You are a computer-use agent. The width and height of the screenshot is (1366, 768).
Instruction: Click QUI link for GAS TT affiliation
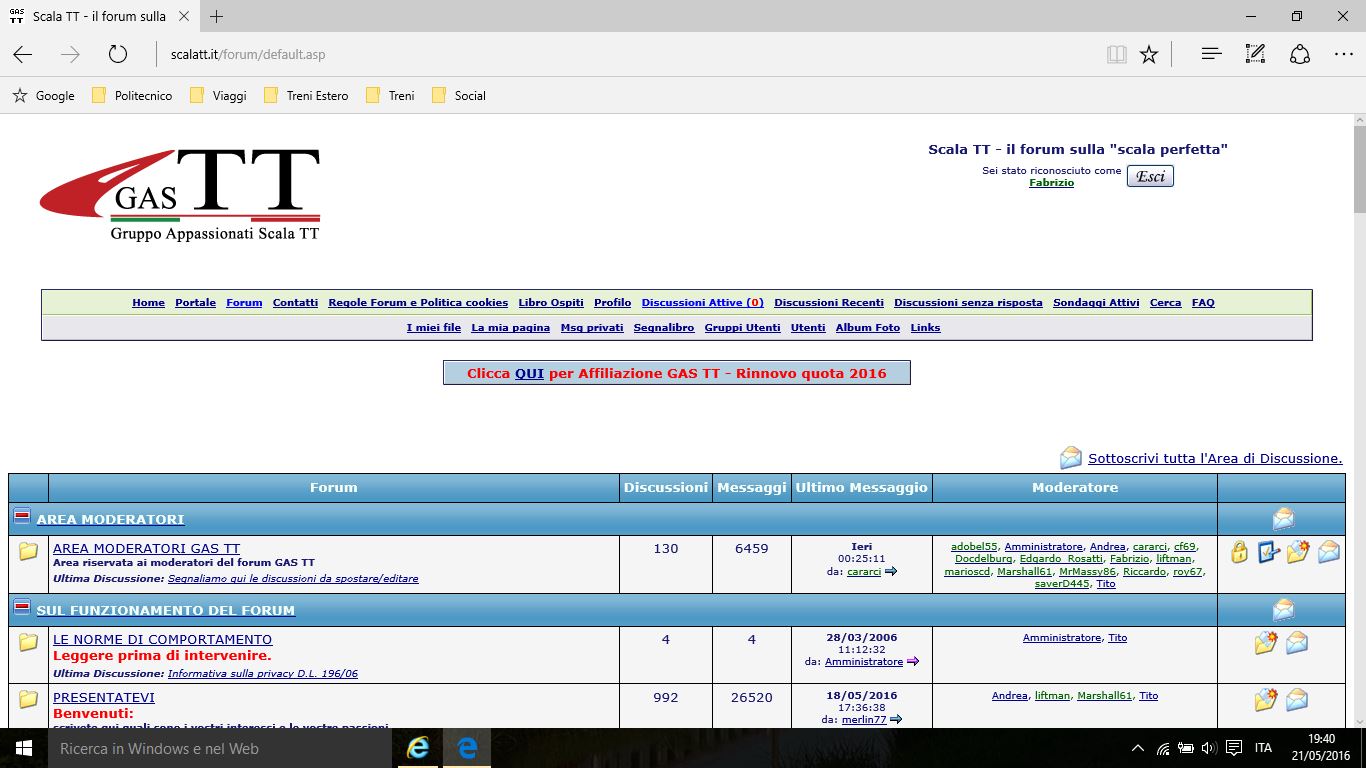point(529,373)
